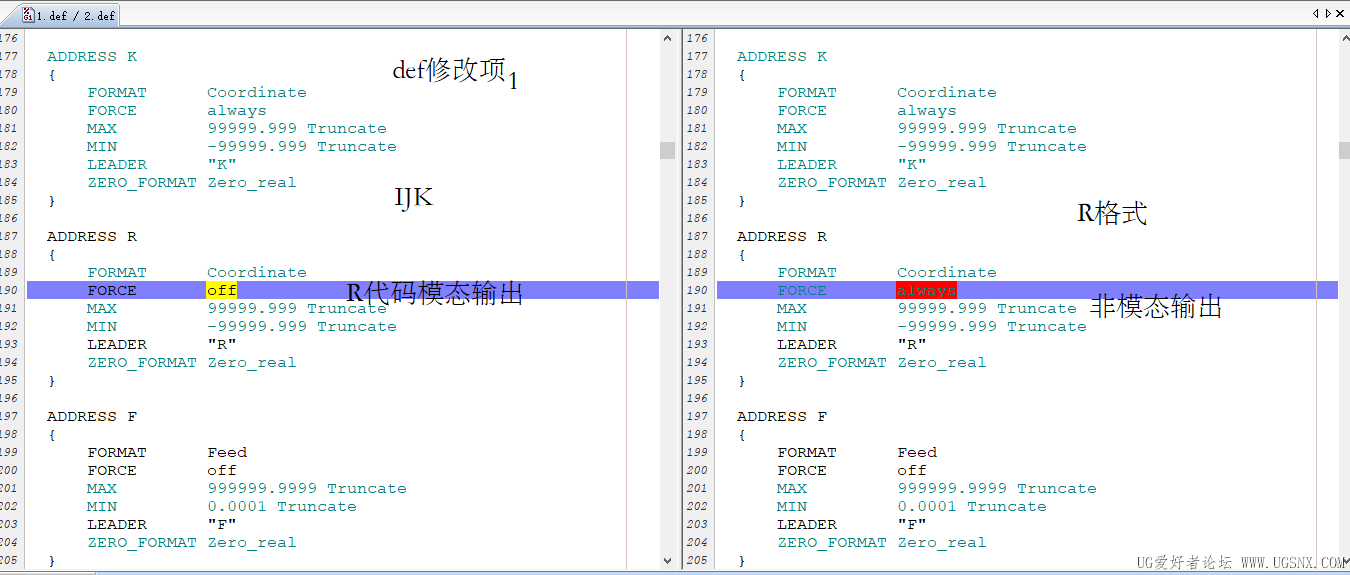Click the right pane's vertical scrollbar thumb
This screenshot has height=575, width=1350.
pyautogui.click(x=1344, y=150)
